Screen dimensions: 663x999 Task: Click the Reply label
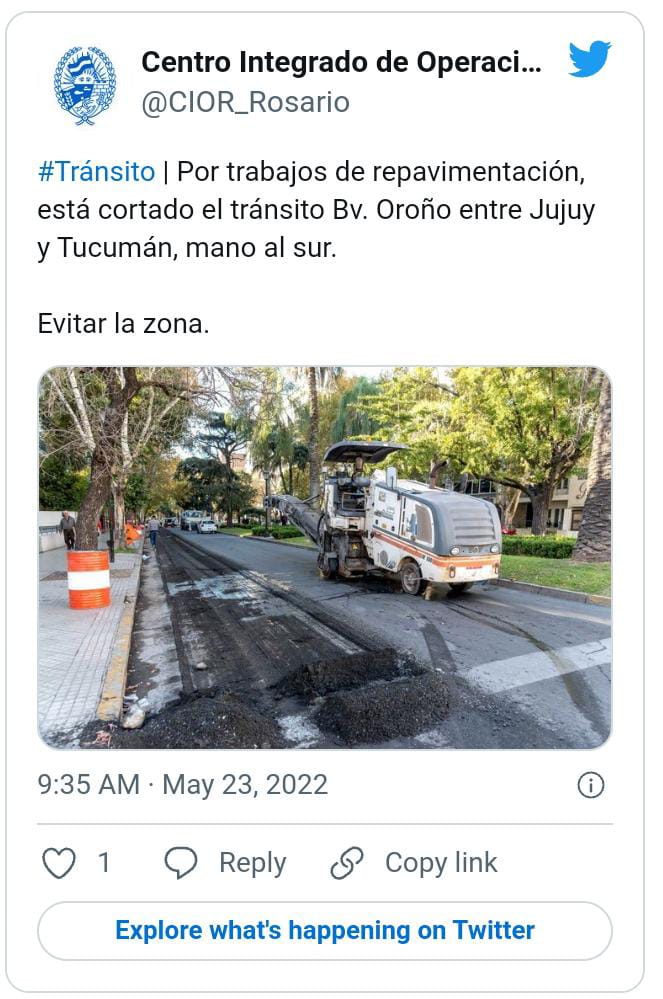[x=253, y=863]
